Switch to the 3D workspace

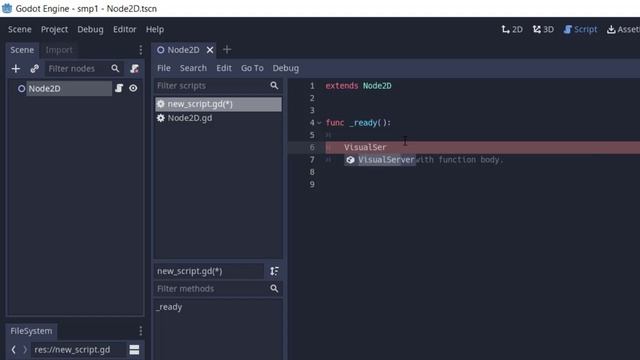[543, 29]
